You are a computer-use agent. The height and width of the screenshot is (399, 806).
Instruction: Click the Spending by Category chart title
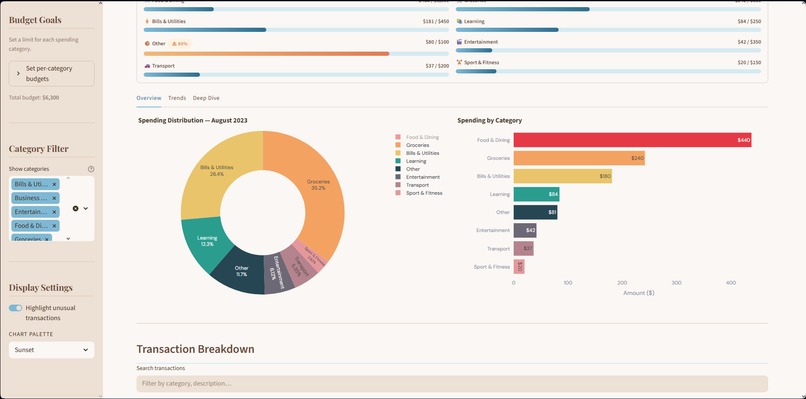click(x=489, y=120)
